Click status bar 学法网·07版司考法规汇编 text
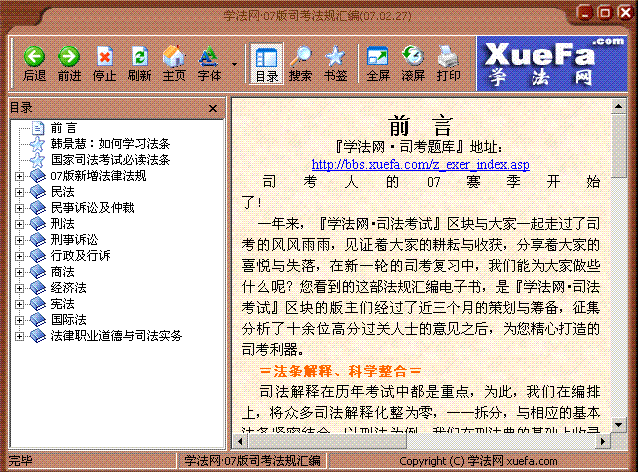638x472 pixels. pyautogui.click(x=252, y=461)
